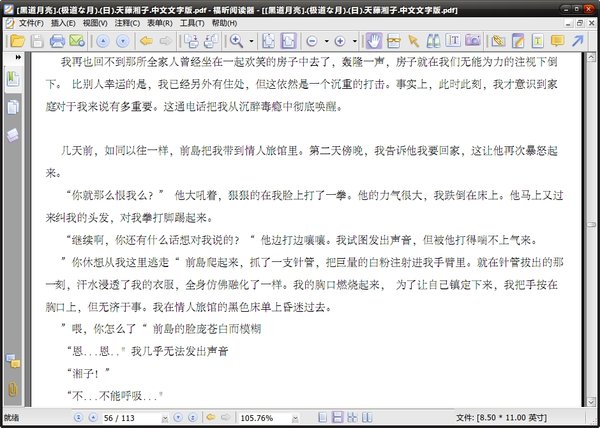
Task: Select the Hand tool
Action: [x=373, y=41]
